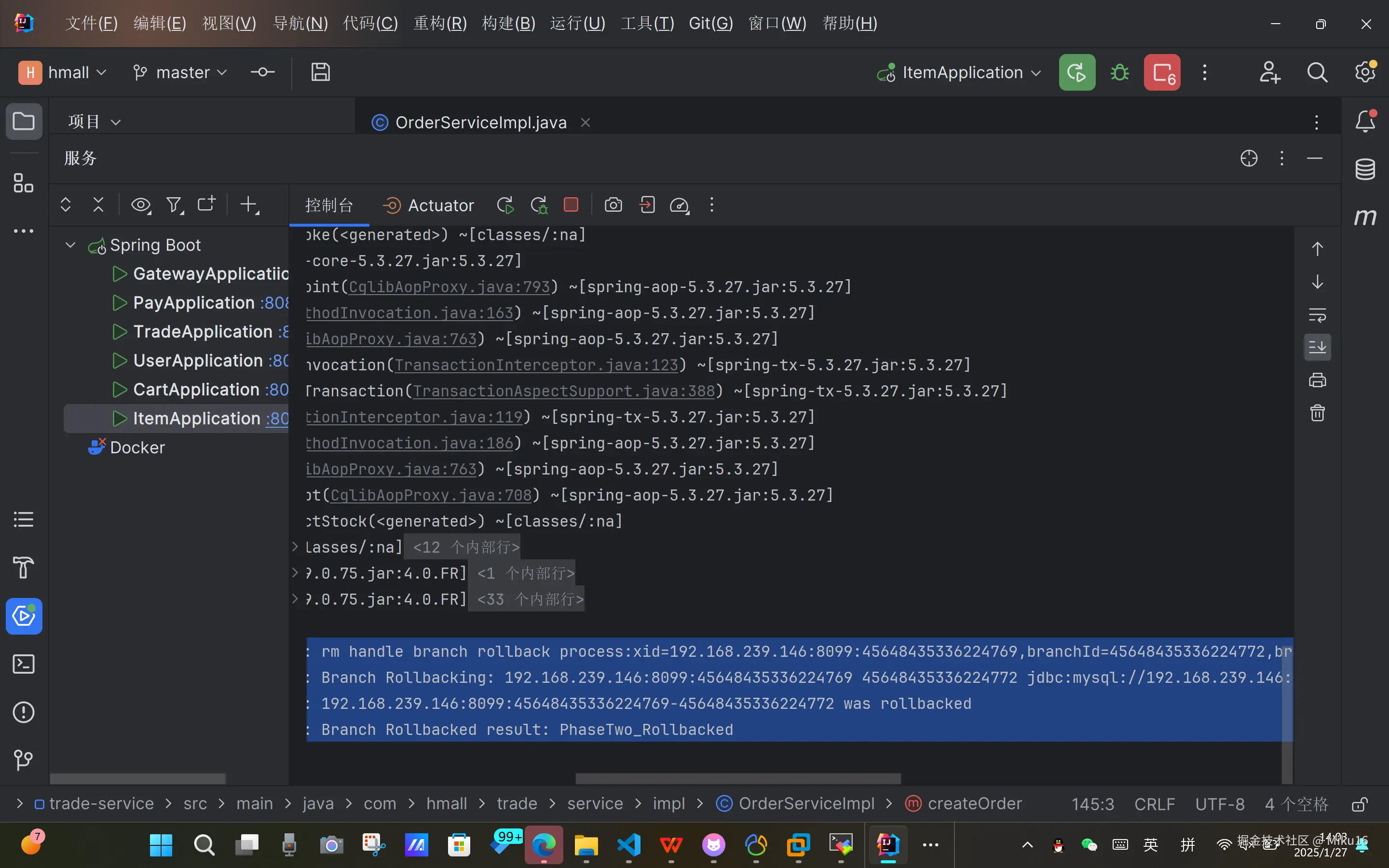This screenshot has height=868, width=1389.
Task: Toggle soft-wrap in console output
Action: (1317, 314)
